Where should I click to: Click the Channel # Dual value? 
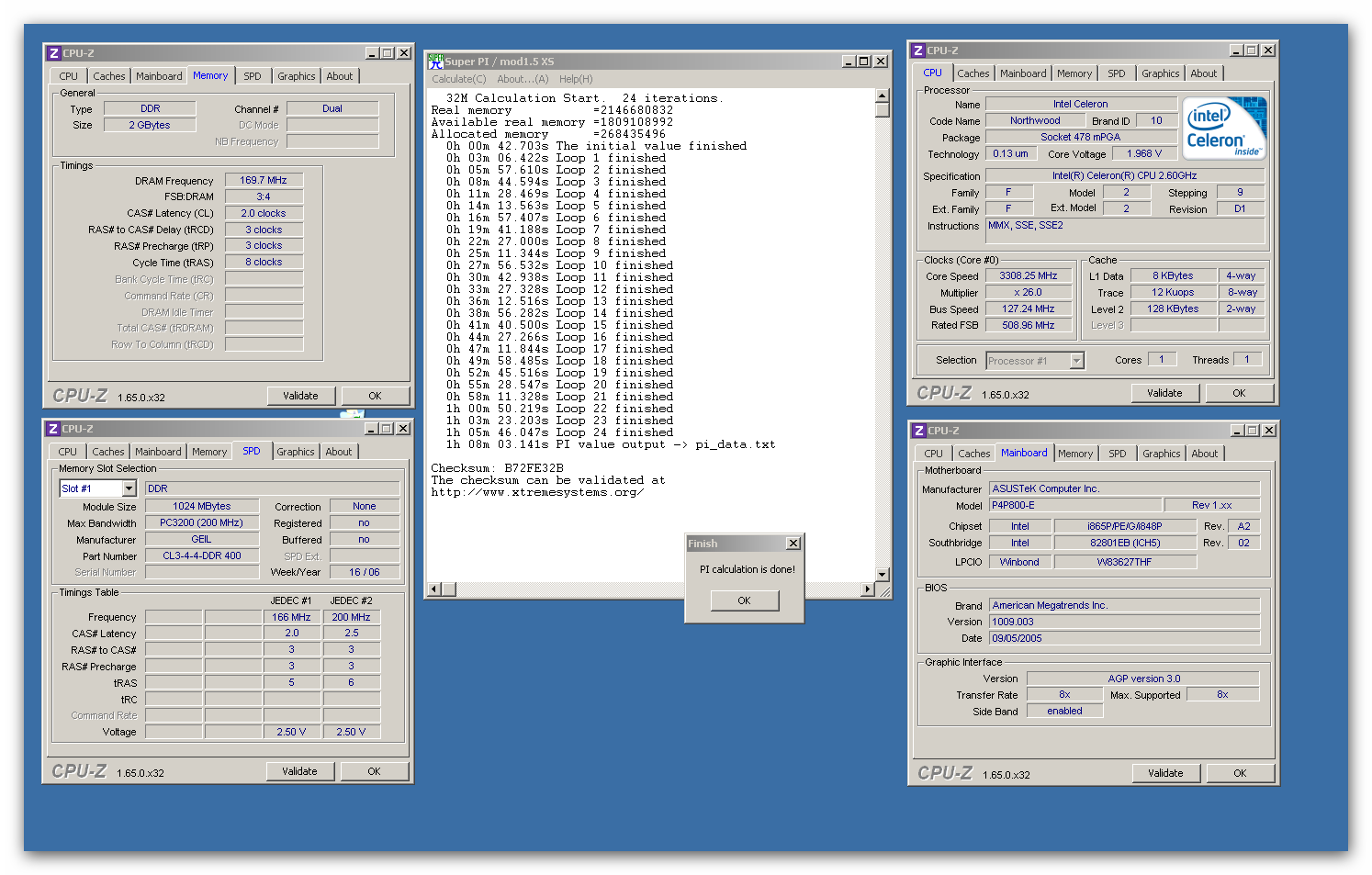(x=332, y=108)
